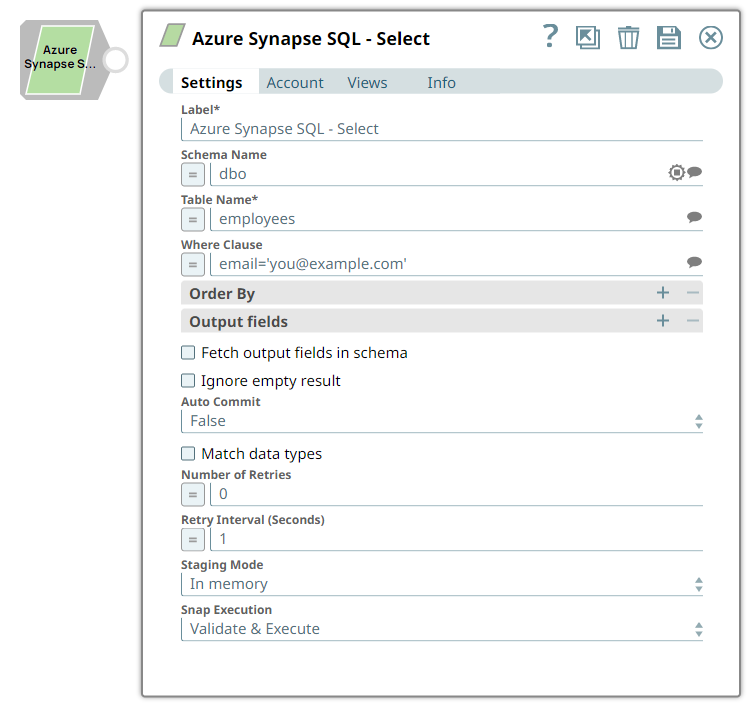
Task: Remove Order By row with minus
Action: coord(693,293)
